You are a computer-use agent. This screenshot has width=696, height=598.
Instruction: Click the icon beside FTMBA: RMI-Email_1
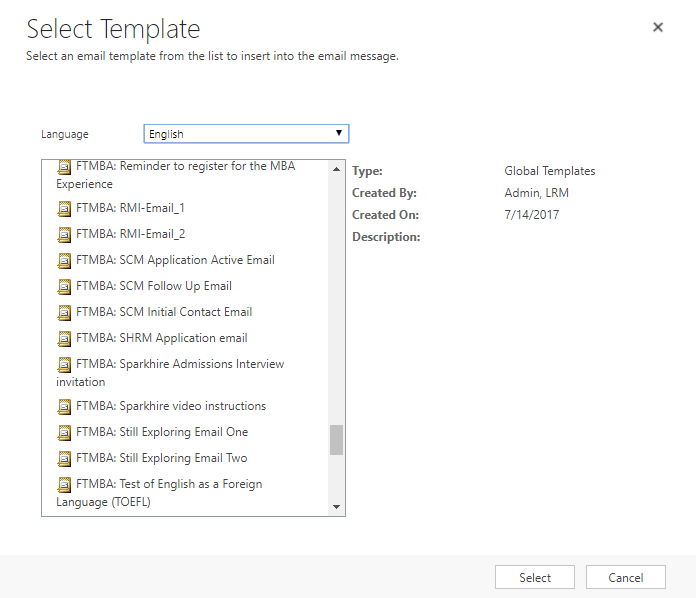tap(64, 208)
